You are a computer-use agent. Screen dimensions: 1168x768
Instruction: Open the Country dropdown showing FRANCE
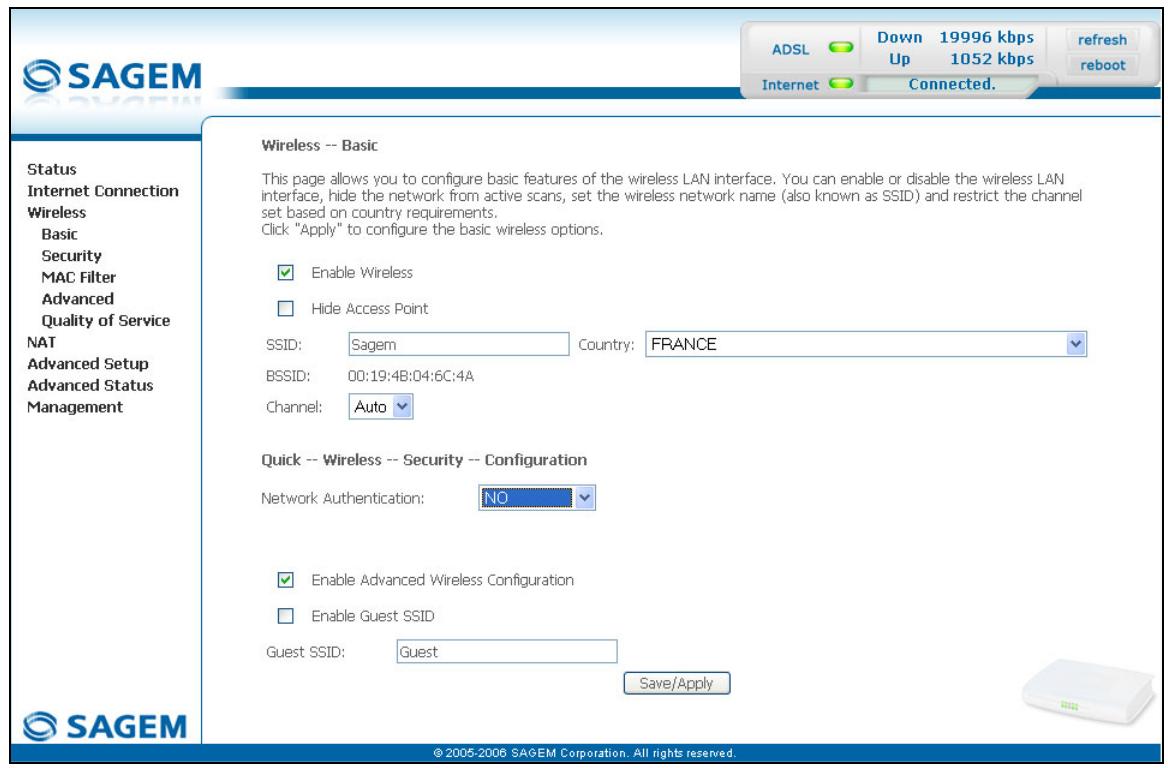click(x=866, y=344)
